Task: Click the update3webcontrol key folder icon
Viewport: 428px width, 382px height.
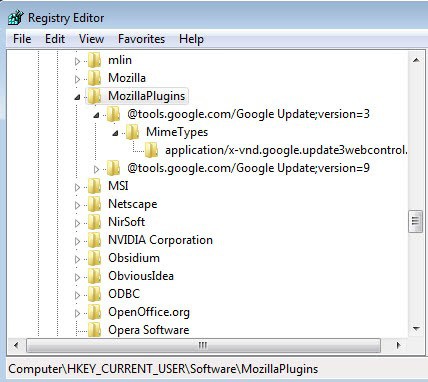Action: (152, 150)
